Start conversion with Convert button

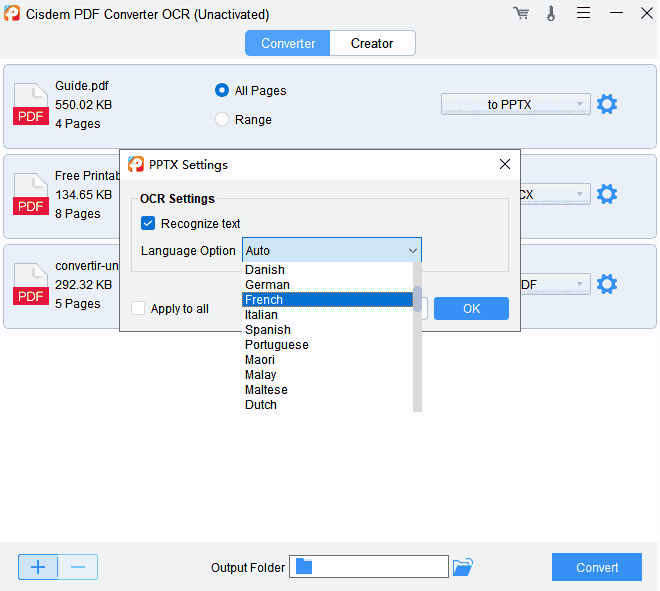coord(597,567)
